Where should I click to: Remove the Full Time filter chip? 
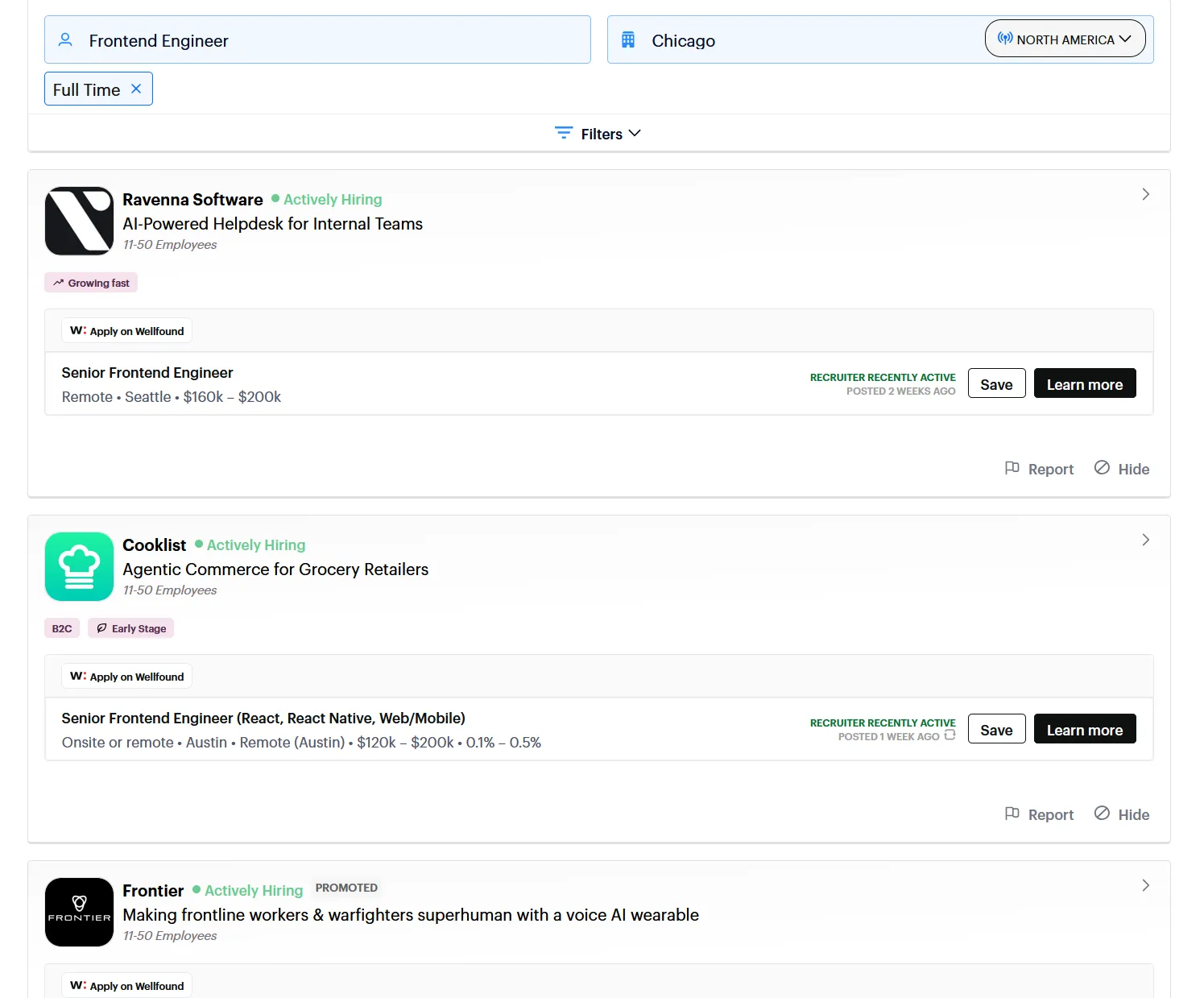click(136, 89)
